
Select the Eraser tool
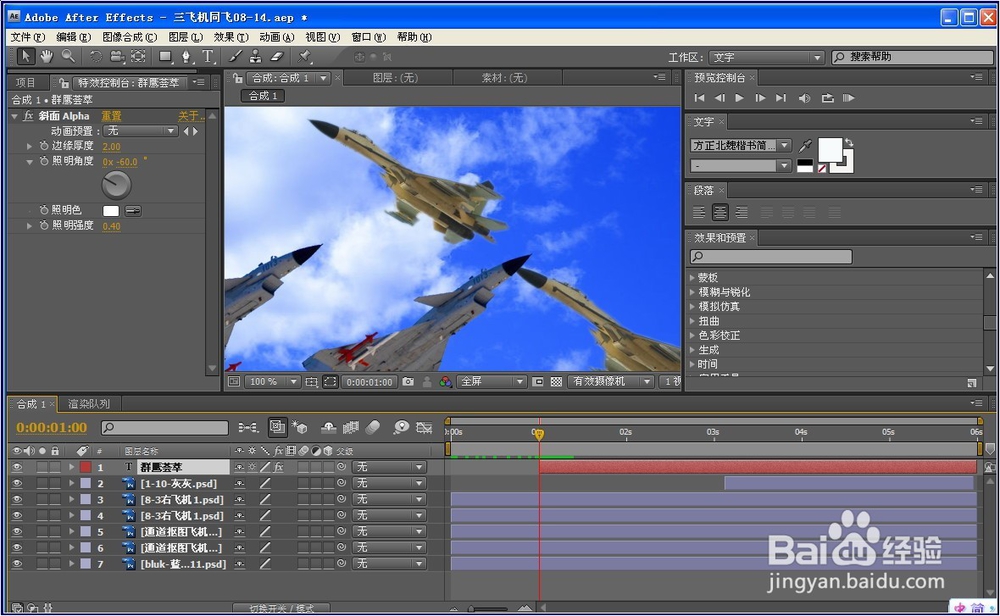pyautogui.click(x=276, y=57)
